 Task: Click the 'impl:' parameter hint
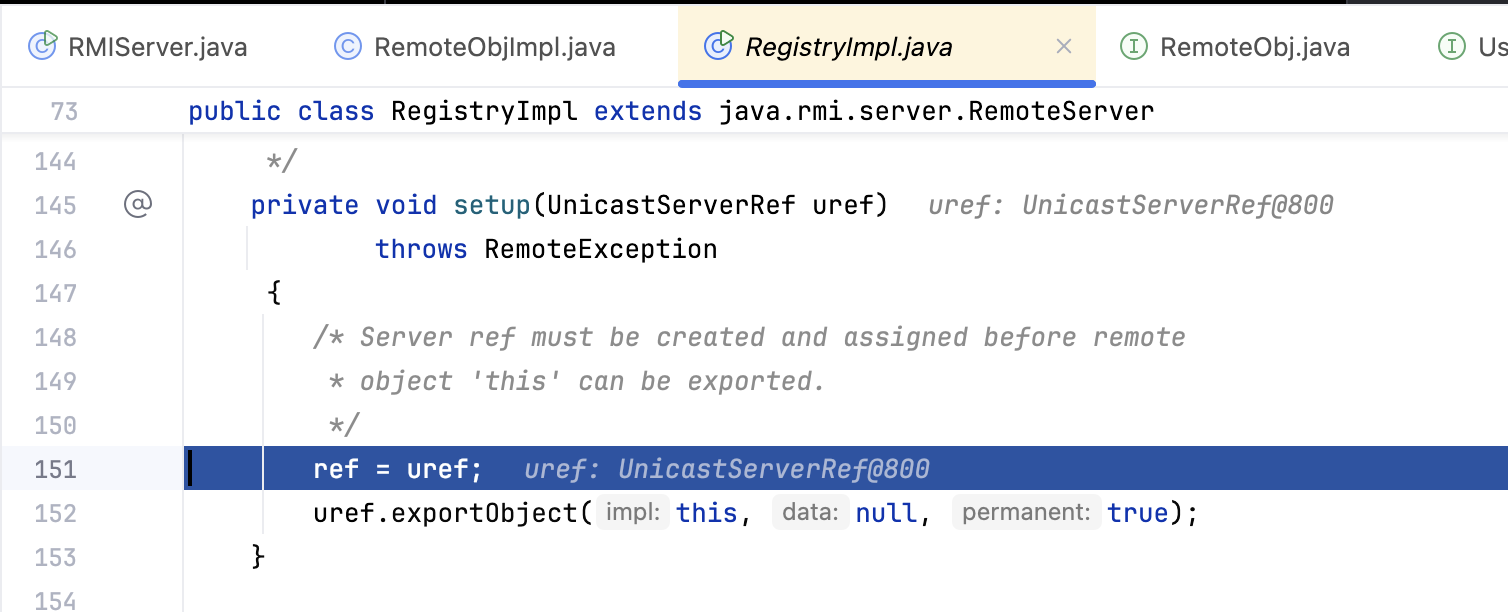[x=633, y=513]
